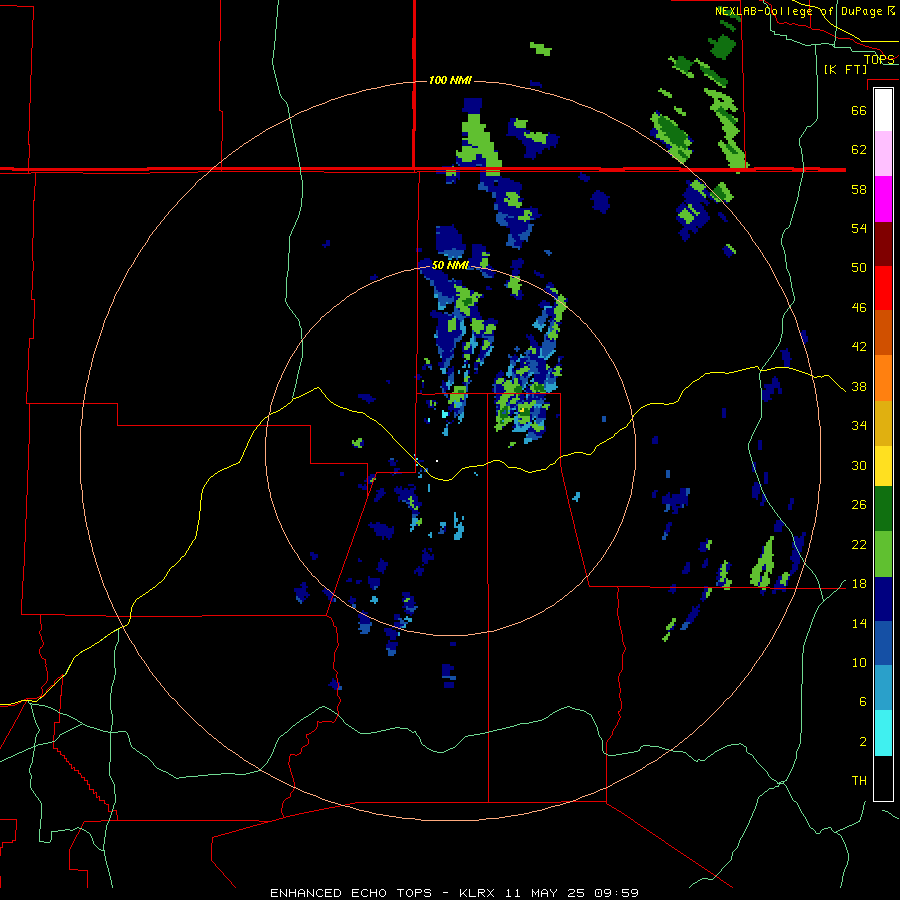Click the '66' scale value
The image size is (900, 900).
point(859,110)
